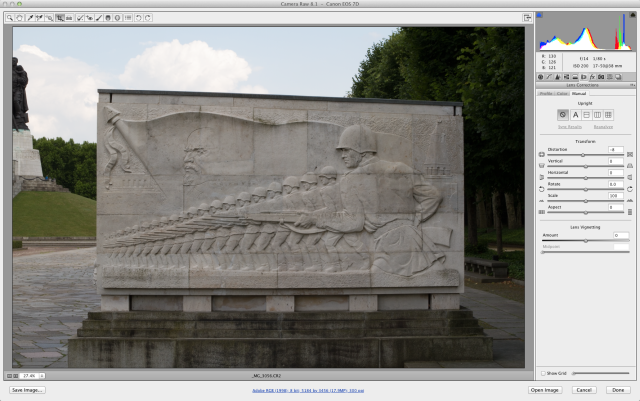Select the Red Eye Removal tool
This screenshot has height=401, width=640.
(x=89, y=18)
